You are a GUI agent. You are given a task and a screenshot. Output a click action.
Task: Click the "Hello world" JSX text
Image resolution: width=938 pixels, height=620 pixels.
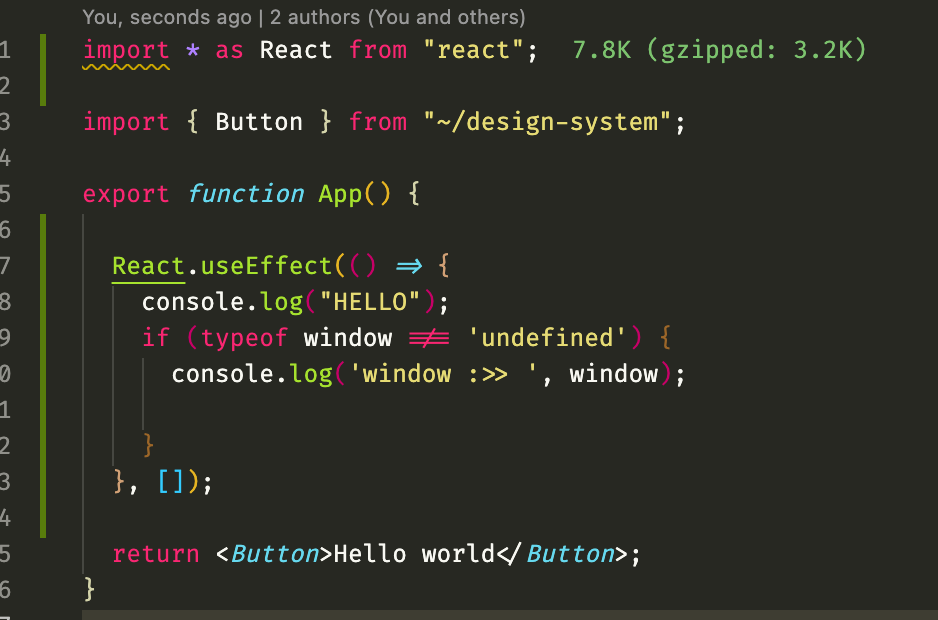(x=414, y=554)
